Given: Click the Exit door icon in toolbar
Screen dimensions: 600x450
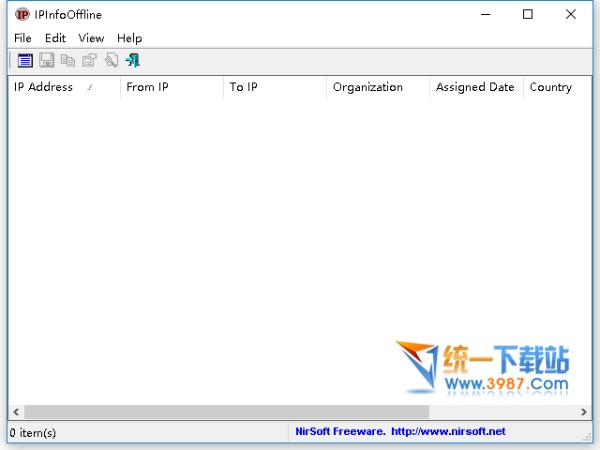Looking at the screenshot, I should click(x=132, y=61).
